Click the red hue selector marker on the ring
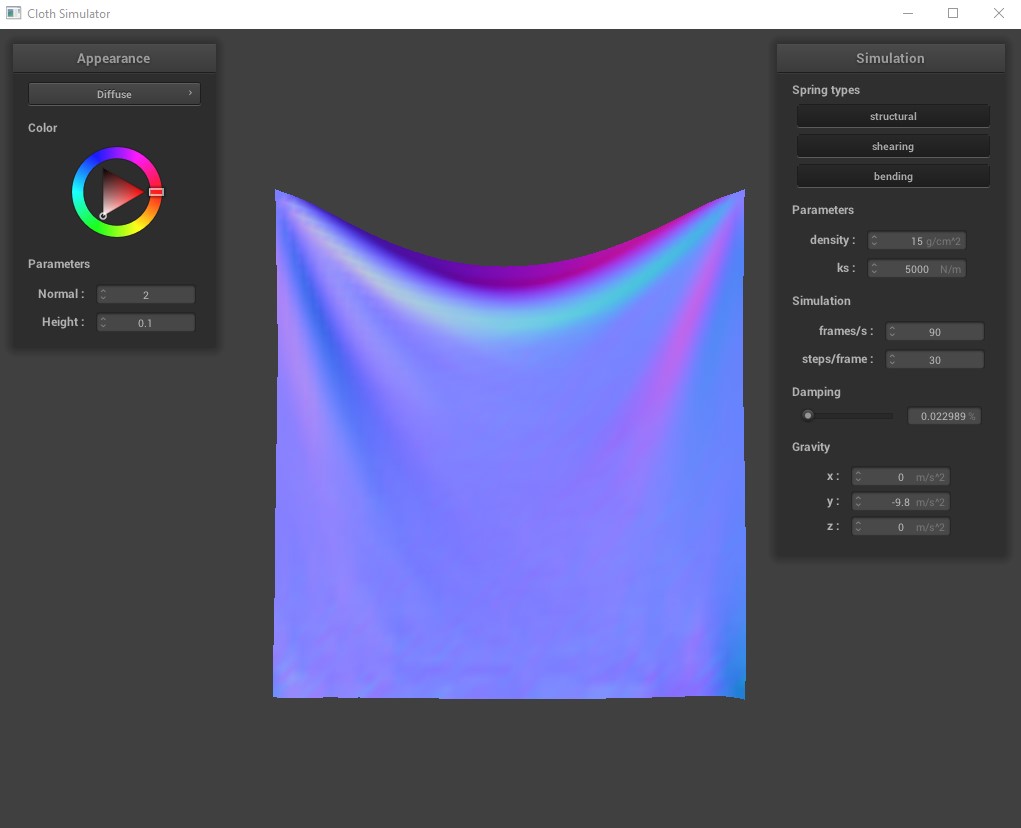The height and width of the screenshot is (828, 1021). [156, 192]
